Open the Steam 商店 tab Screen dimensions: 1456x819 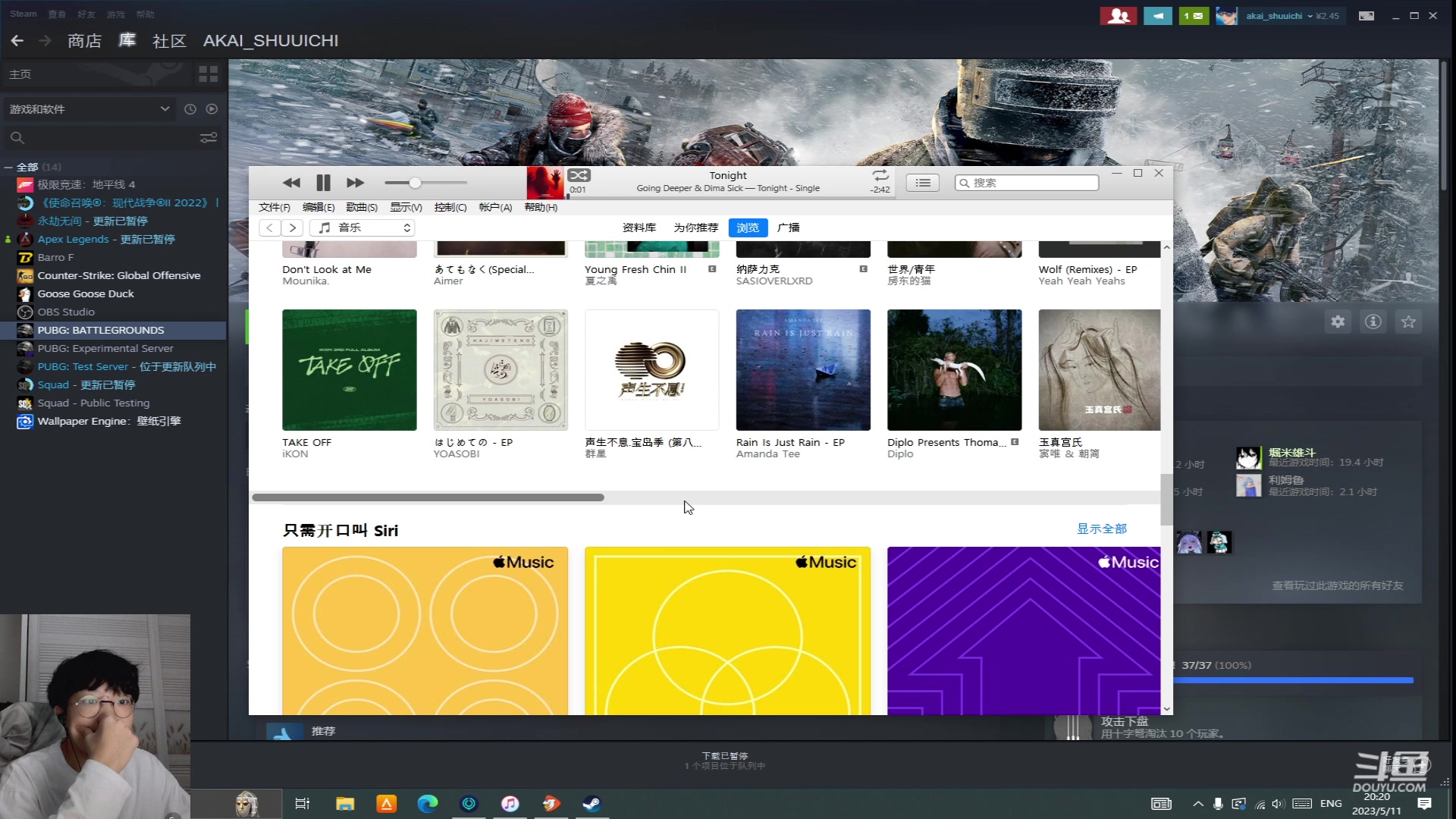click(84, 40)
